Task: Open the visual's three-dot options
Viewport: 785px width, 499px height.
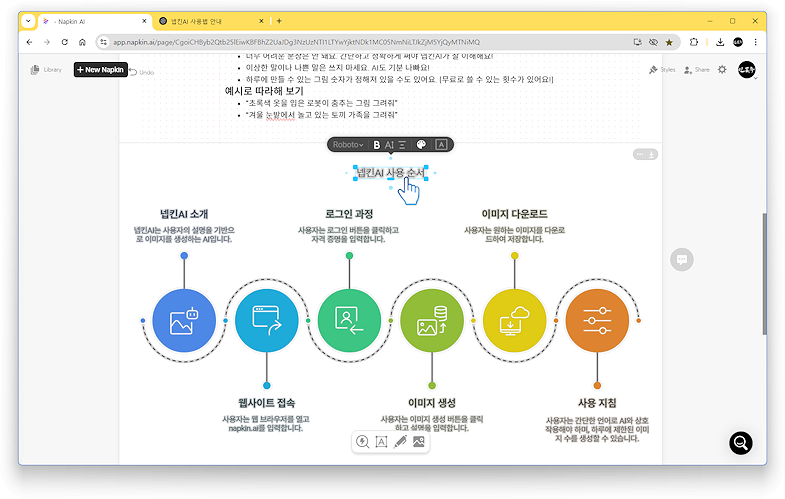Action: [639, 154]
